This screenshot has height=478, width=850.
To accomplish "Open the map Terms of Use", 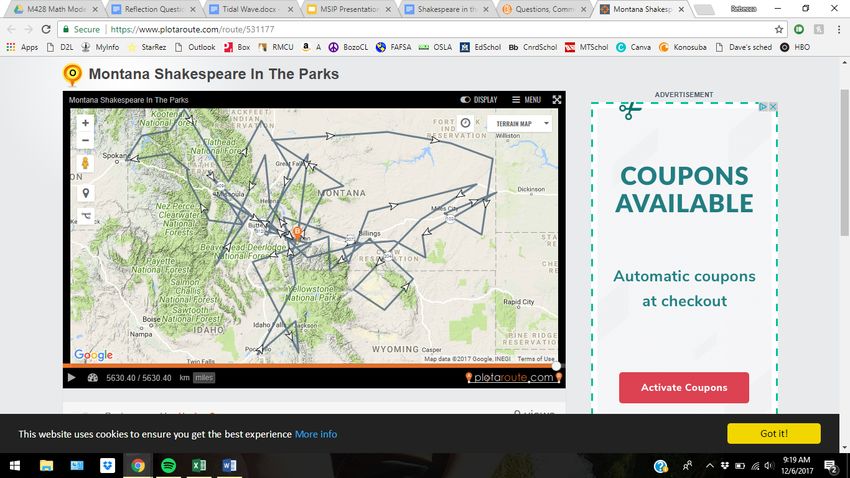I will click(536, 359).
